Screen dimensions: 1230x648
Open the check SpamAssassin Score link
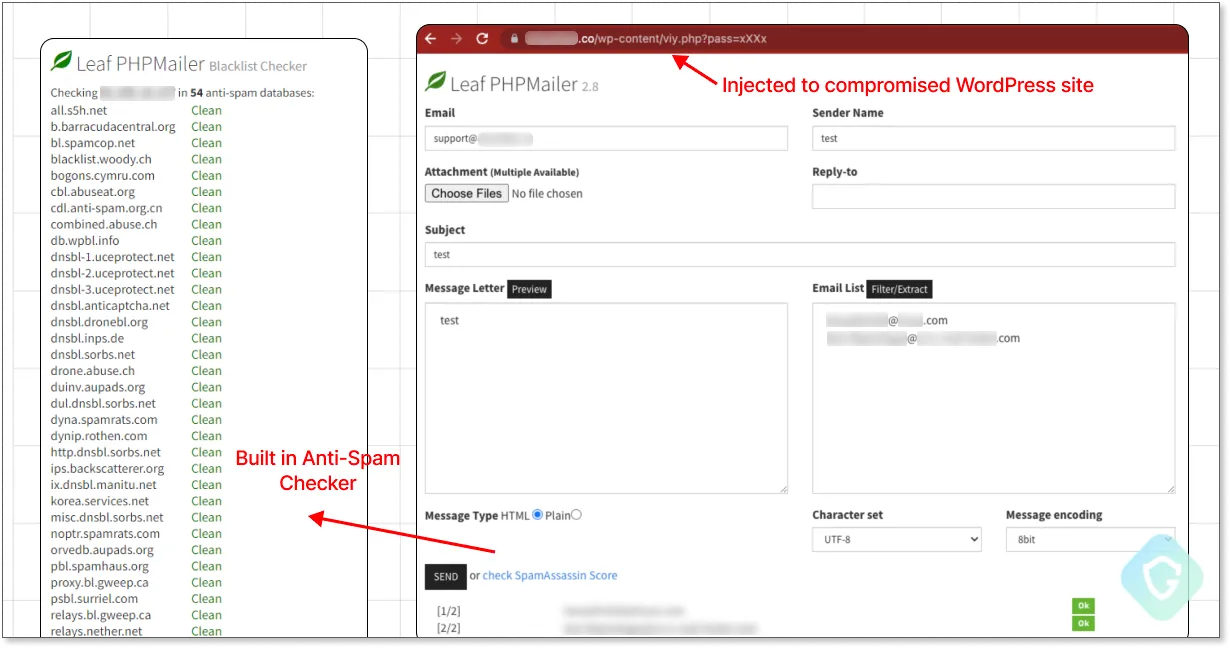point(550,576)
